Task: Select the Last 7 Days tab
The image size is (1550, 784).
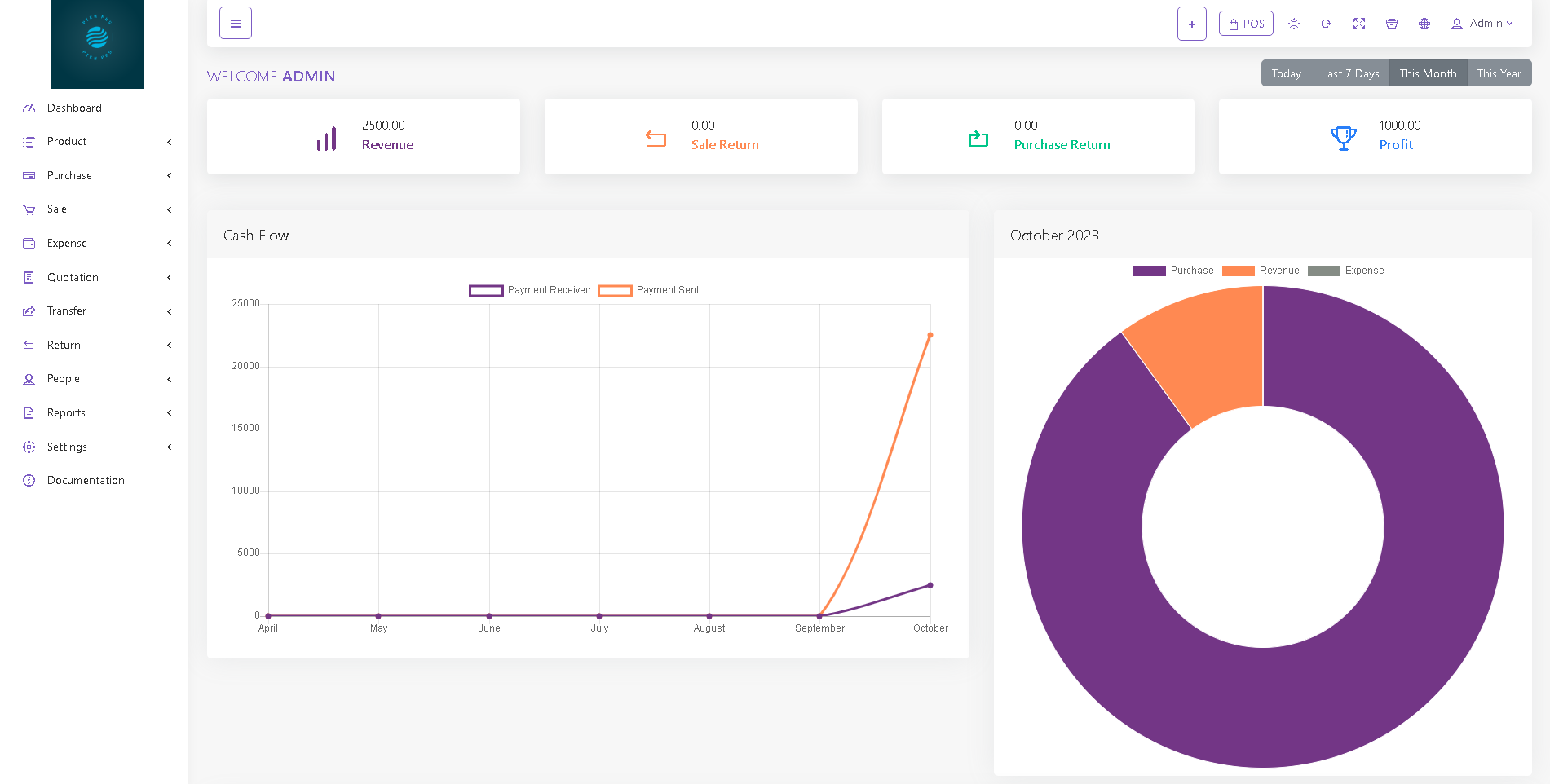Action: (1349, 73)
